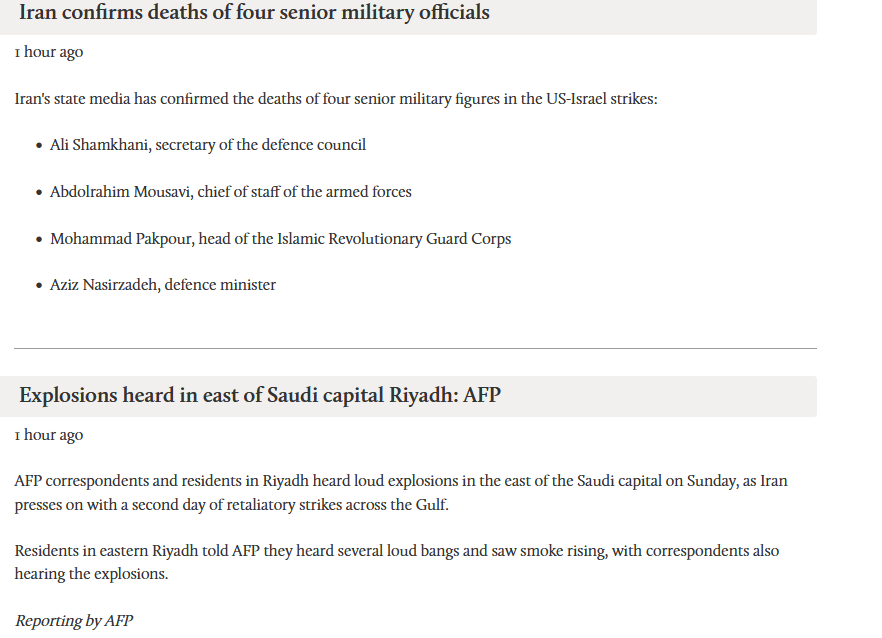Click the bullet point beside Aziz Nasirzadeh
The height and width of the screenshot is (638, 882).
coord(39,286)
